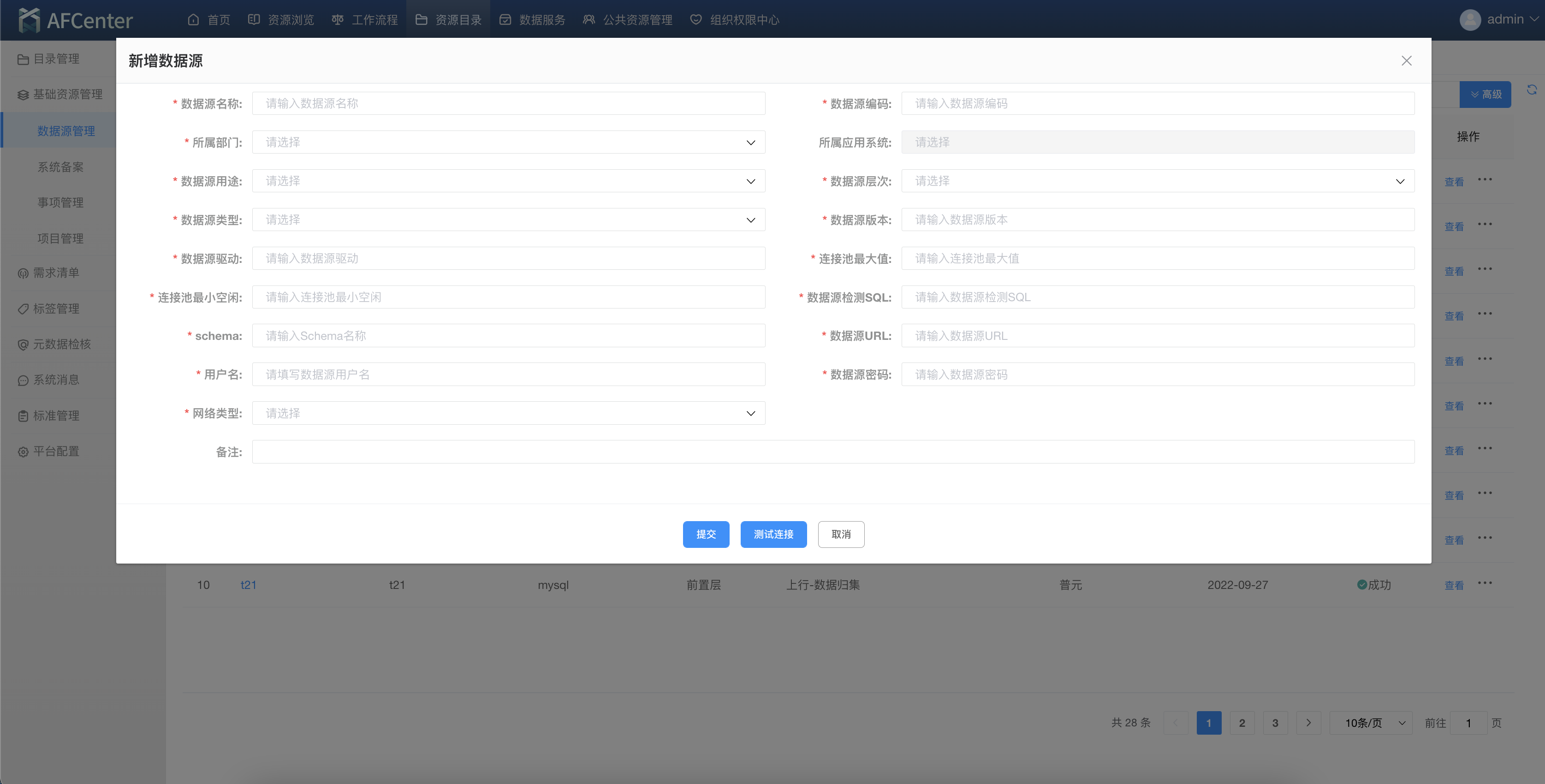Focus the 数据源名称 input field
Screen dimensions: 1545x784
pos(509,103)
